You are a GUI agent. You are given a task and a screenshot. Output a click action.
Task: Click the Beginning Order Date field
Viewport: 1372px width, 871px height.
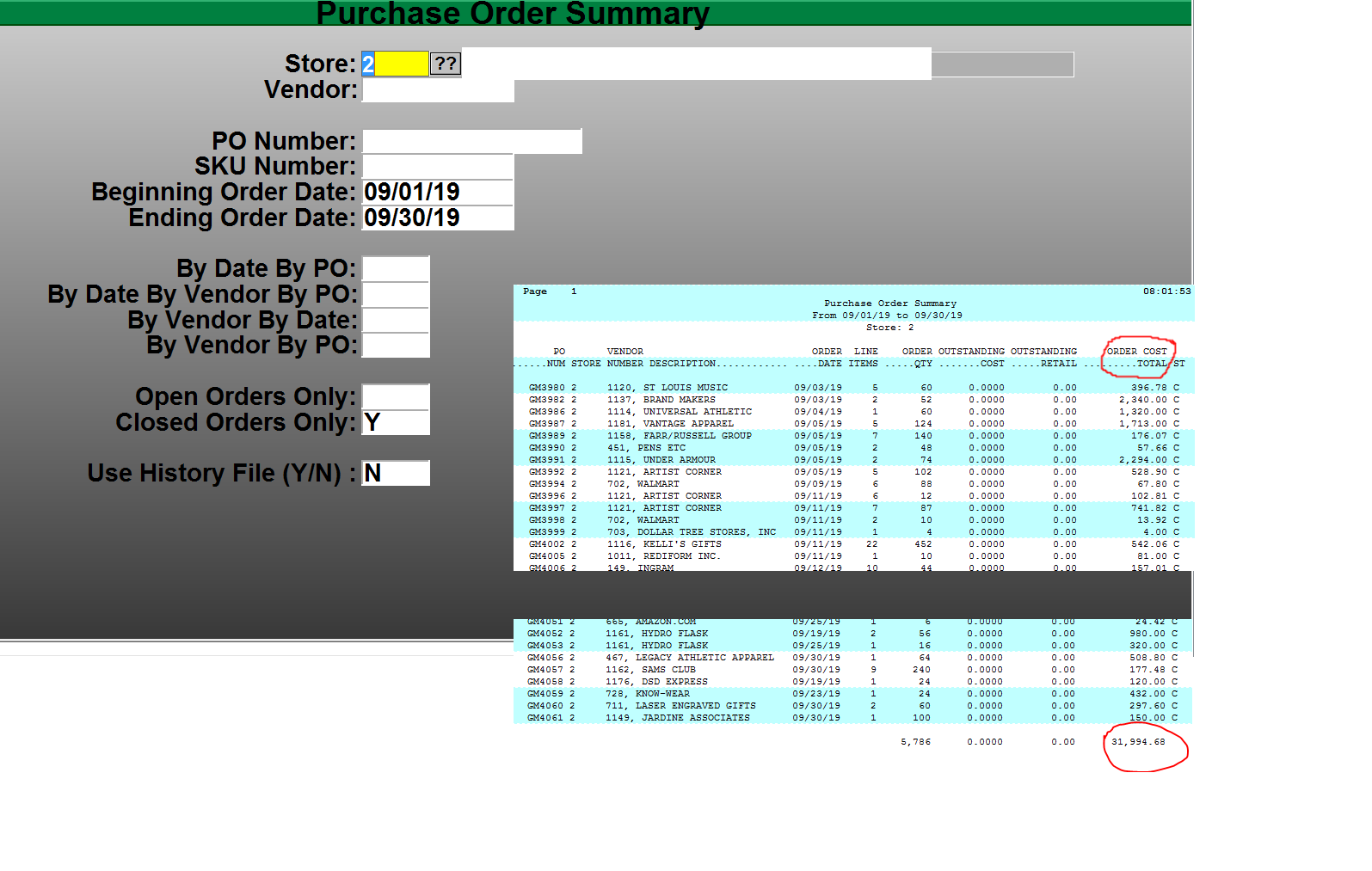438,193
